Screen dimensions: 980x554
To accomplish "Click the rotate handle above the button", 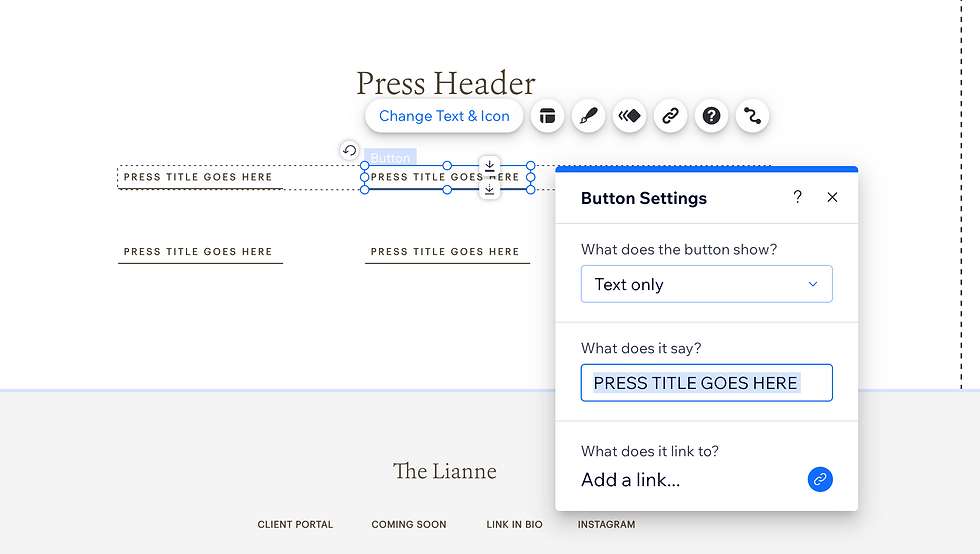I will (x=349, y=150).
